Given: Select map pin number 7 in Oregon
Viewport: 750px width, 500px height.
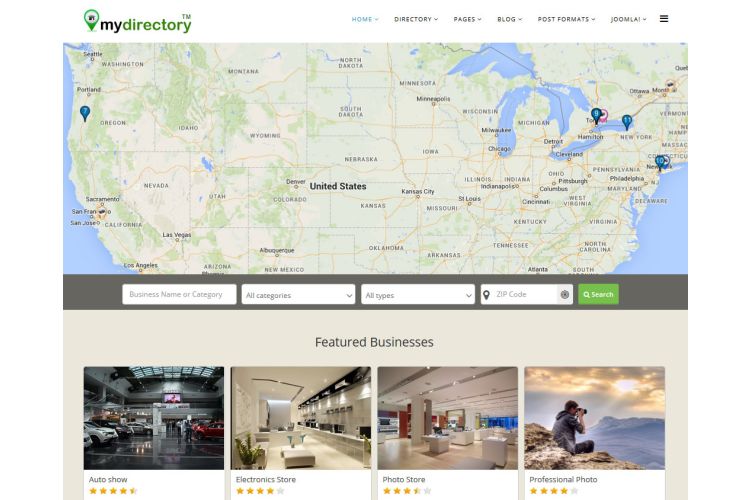Looking at the screenshot, I should pos(85,113).
